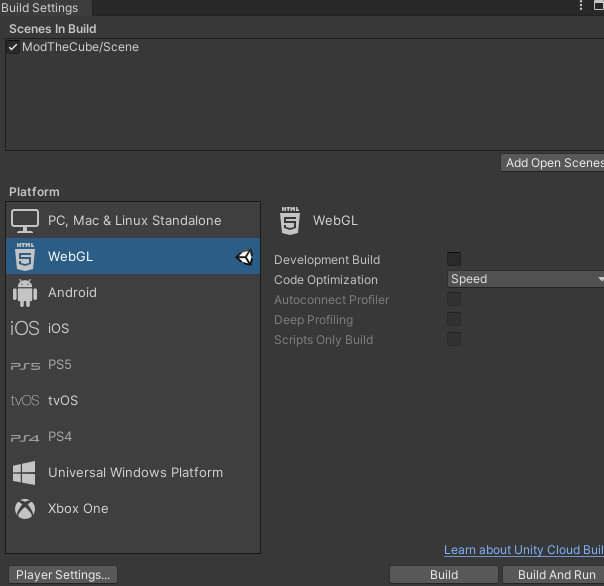604x586 pixels.
Task: Click the HTML5 icon in WebGL settings header
Action: coord(290,221)
